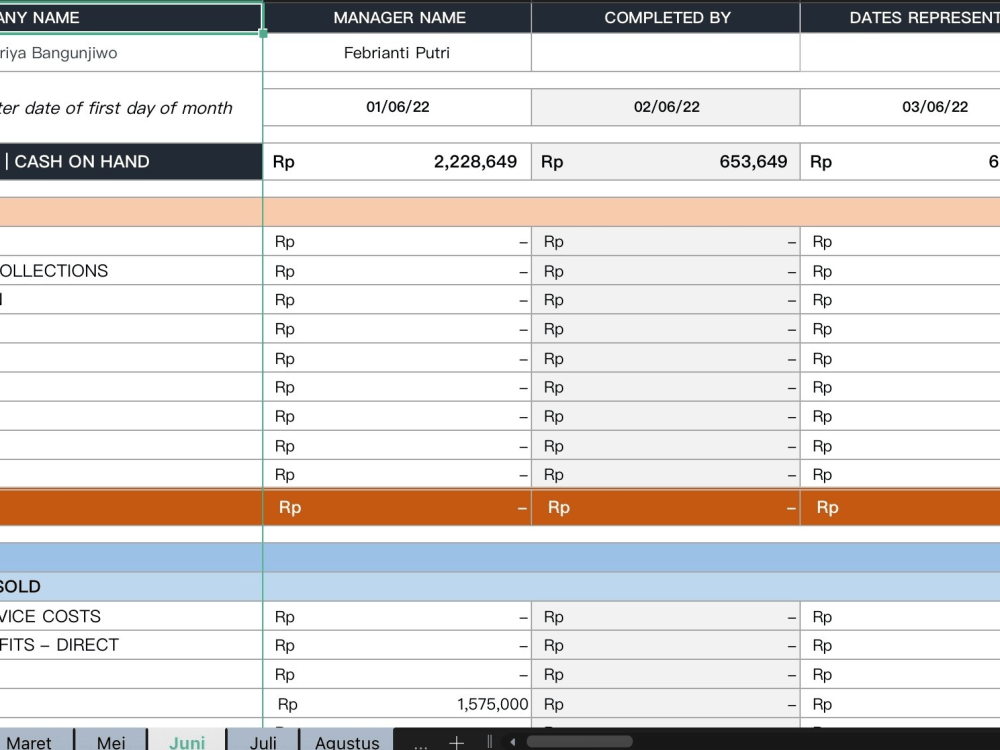The image size is (1000, 750).
Task: Switch to the Mei sheet tab
Action: point(111,742)
